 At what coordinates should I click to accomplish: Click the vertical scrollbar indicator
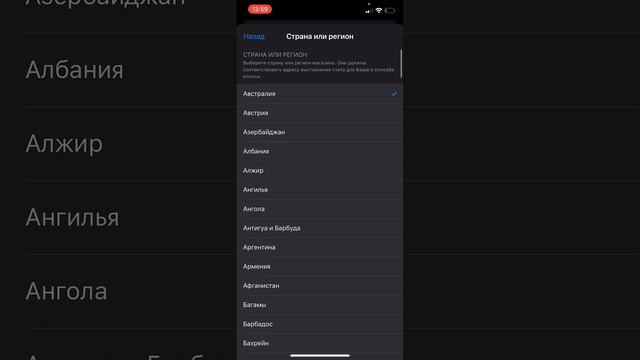point(401,64)
